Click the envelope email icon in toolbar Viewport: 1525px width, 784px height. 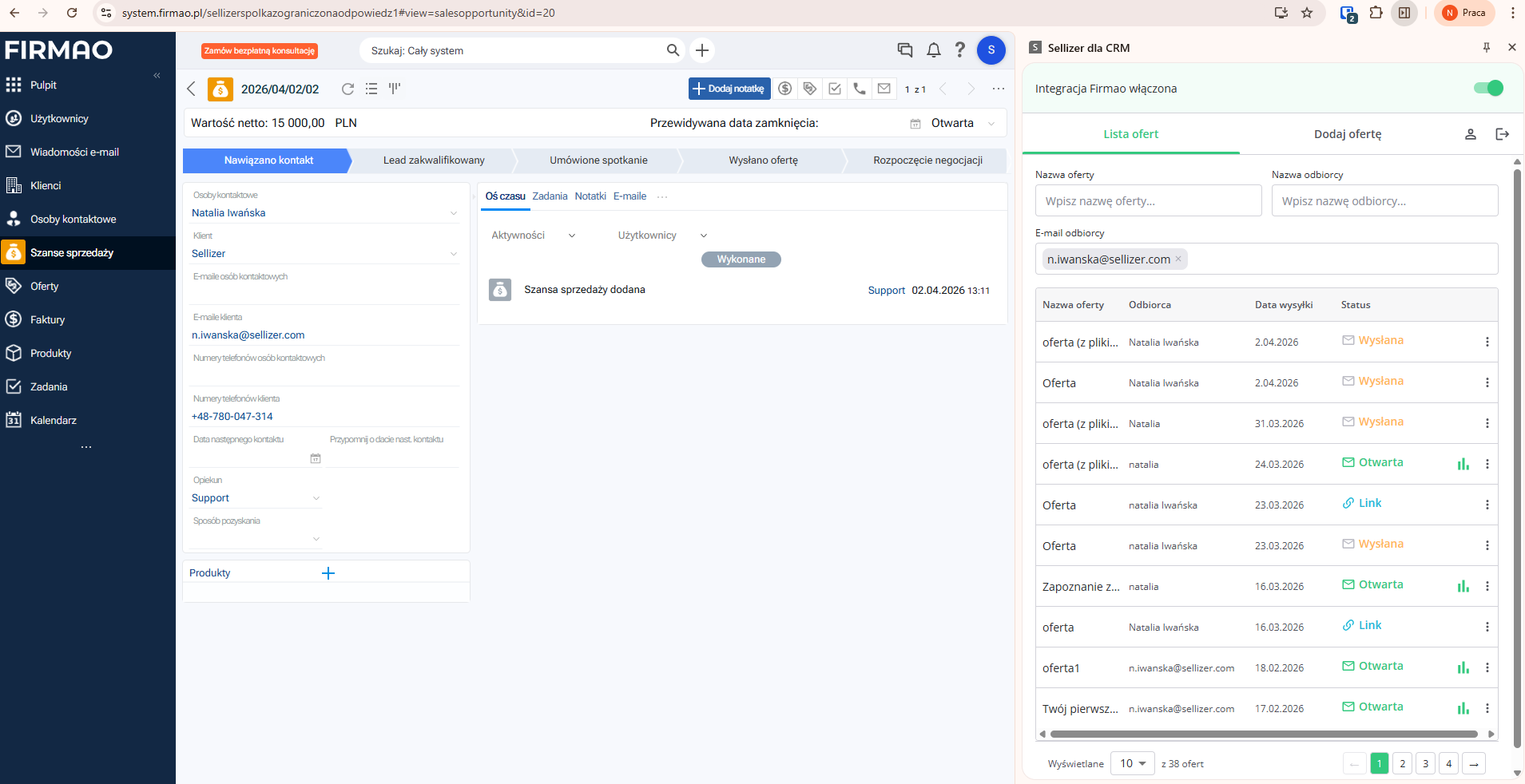coord(884,89)
